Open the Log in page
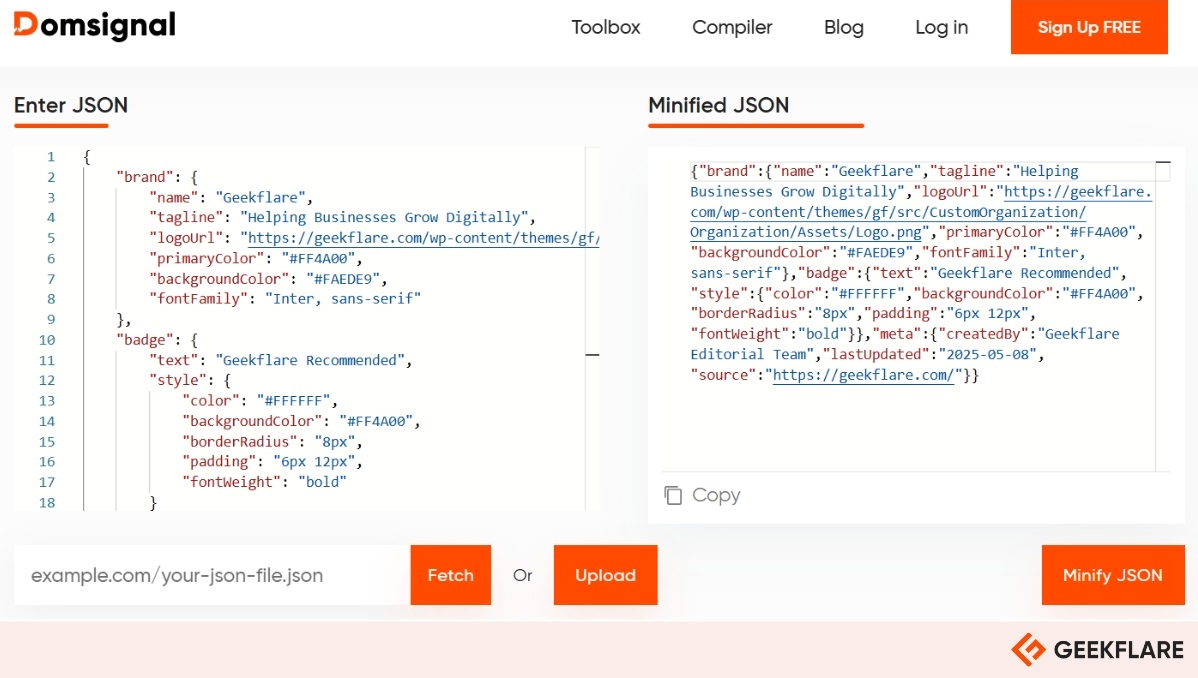This screenshot has height=678, width=1198. point(941,28)
